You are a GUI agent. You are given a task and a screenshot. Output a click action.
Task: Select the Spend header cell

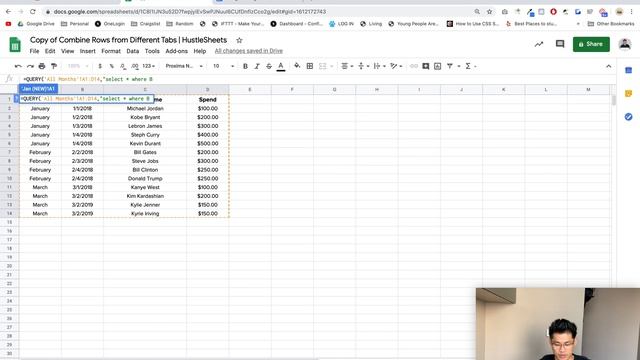pyautogui.click(x=207, y=100)
